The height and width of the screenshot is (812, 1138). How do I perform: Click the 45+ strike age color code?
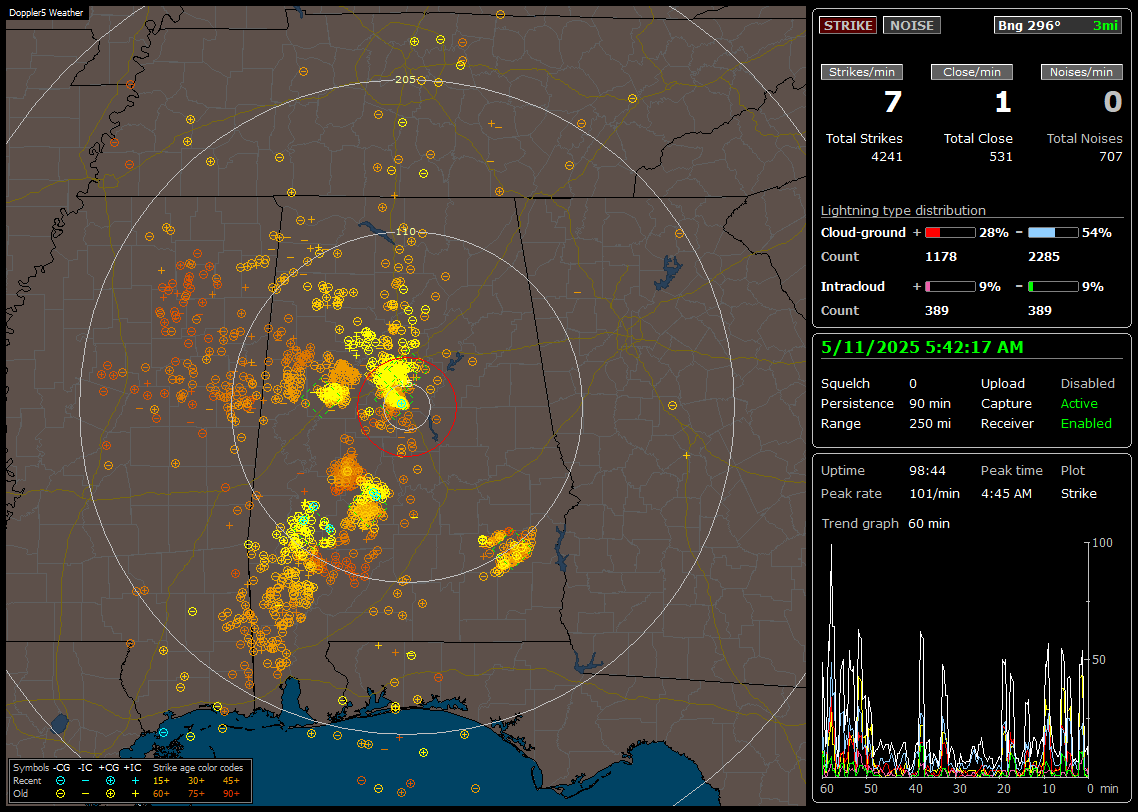coord(231,781)
